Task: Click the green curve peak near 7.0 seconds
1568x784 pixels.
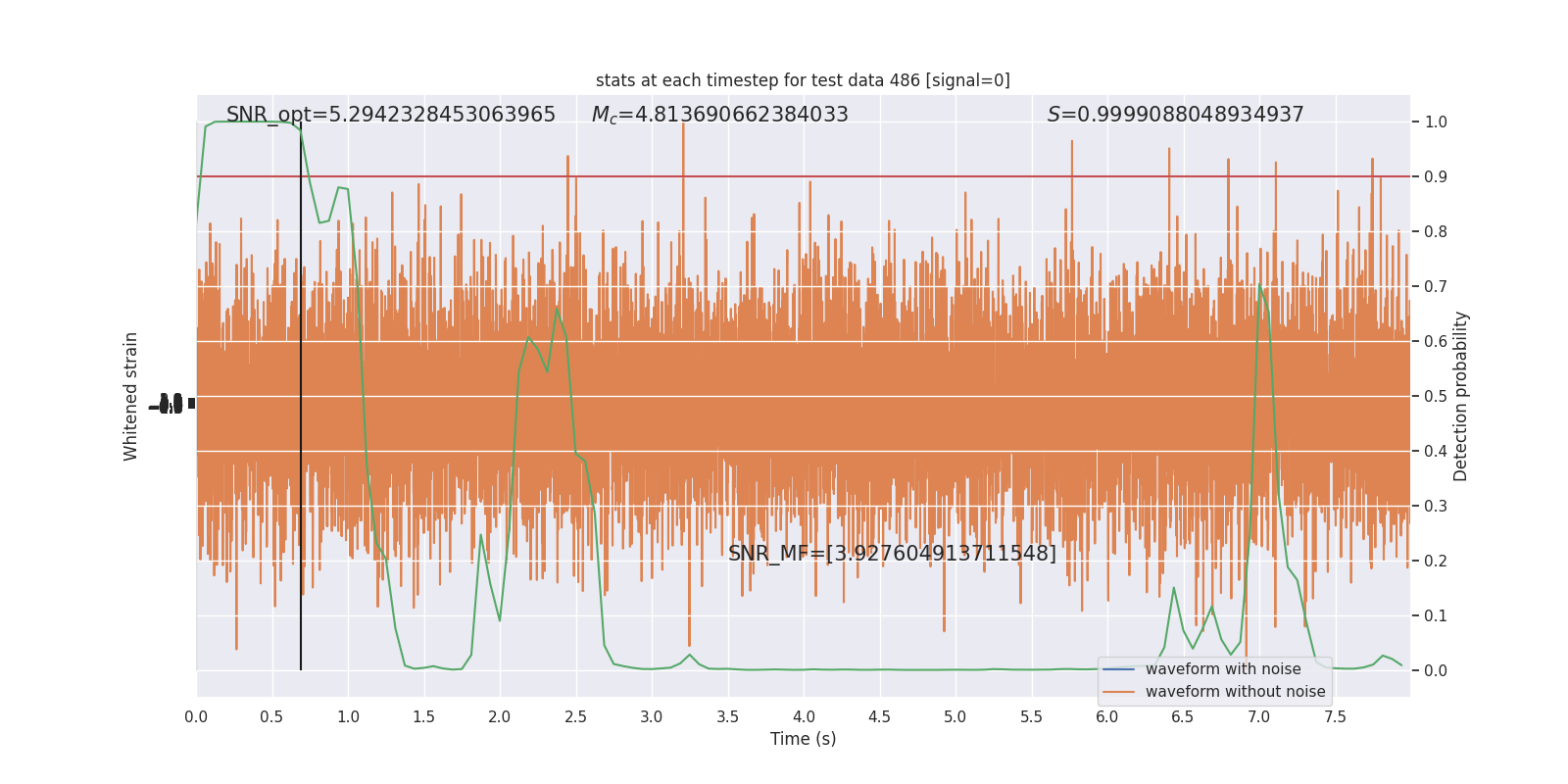Action: click(x=1259, y=285)
